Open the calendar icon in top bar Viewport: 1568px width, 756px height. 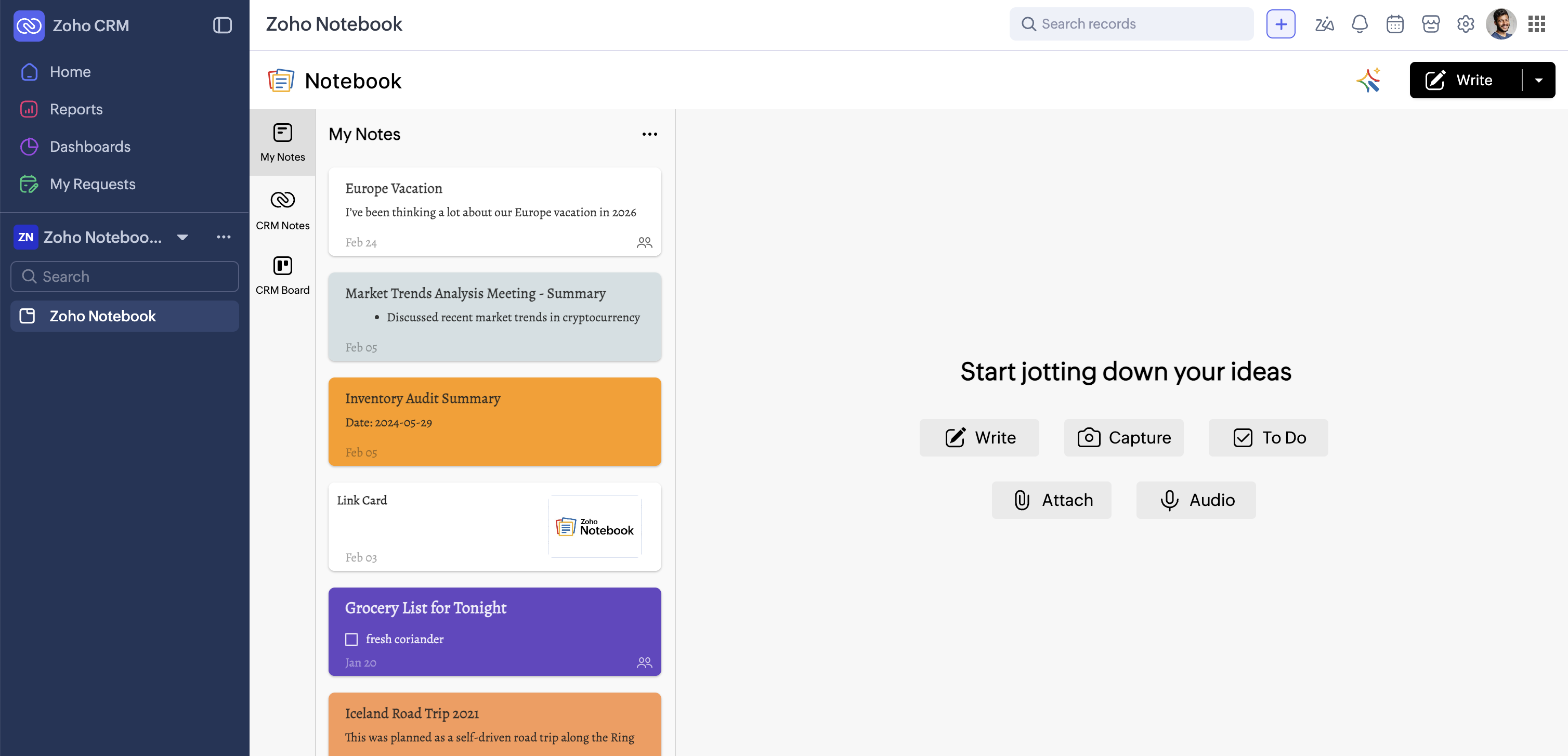pyautogui.click(x=1394, y=24)
